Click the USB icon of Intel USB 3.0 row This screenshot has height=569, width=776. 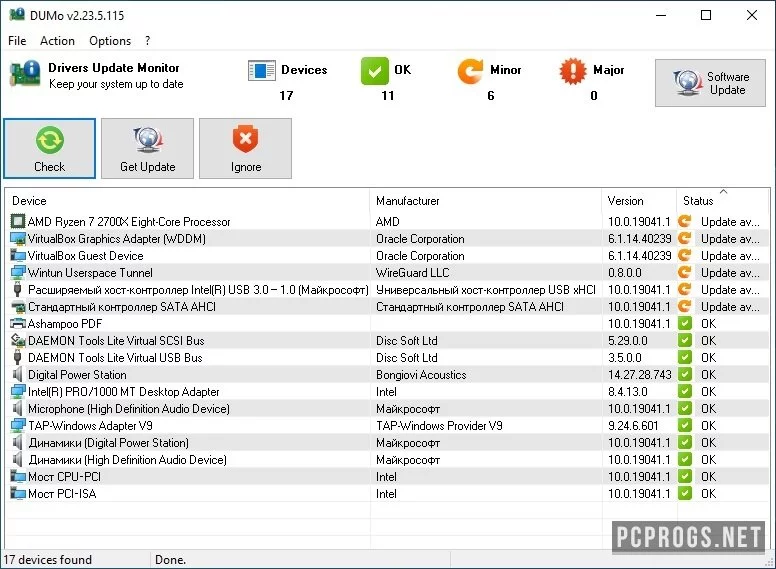point(18,289)
